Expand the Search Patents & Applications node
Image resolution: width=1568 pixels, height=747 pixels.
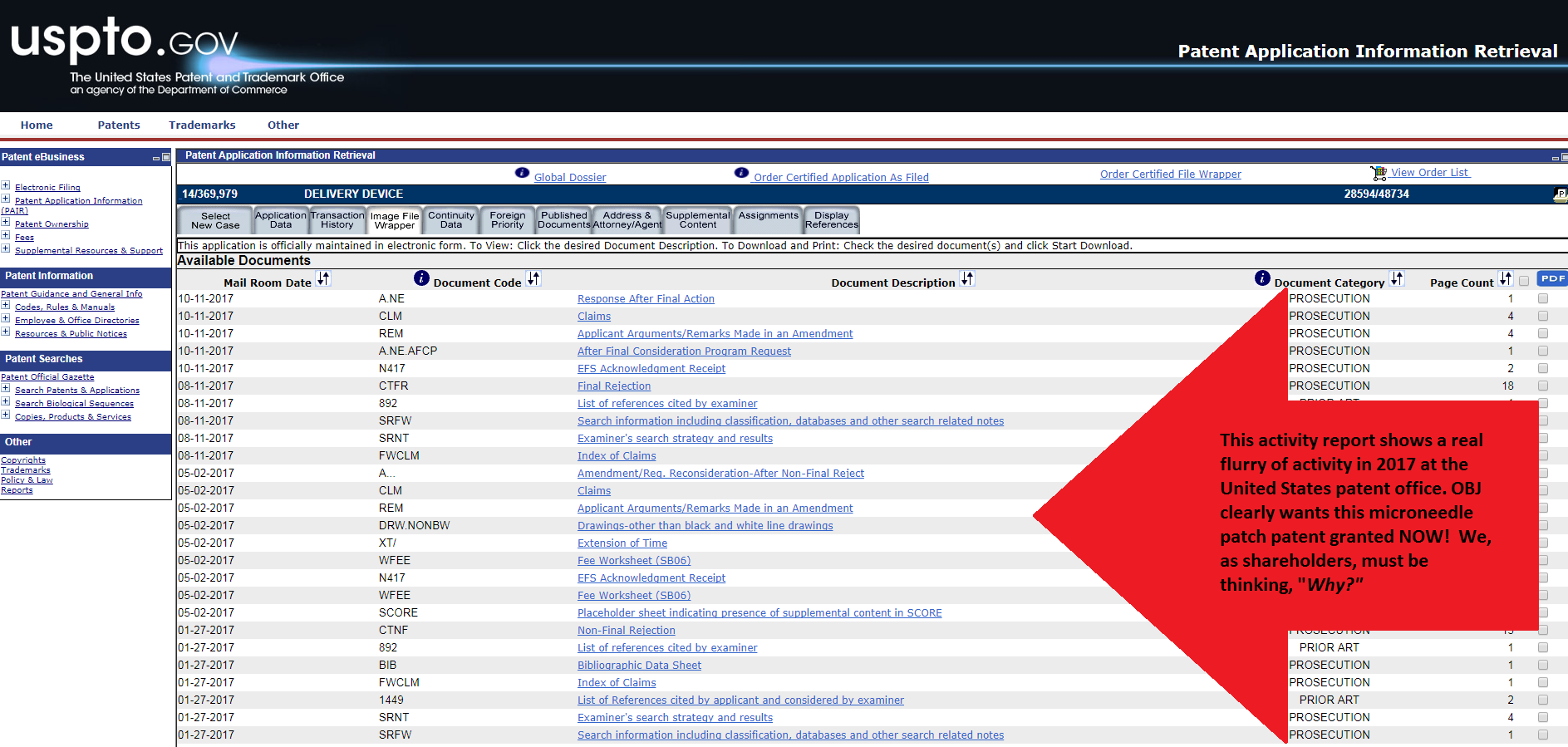pos(6,388)
